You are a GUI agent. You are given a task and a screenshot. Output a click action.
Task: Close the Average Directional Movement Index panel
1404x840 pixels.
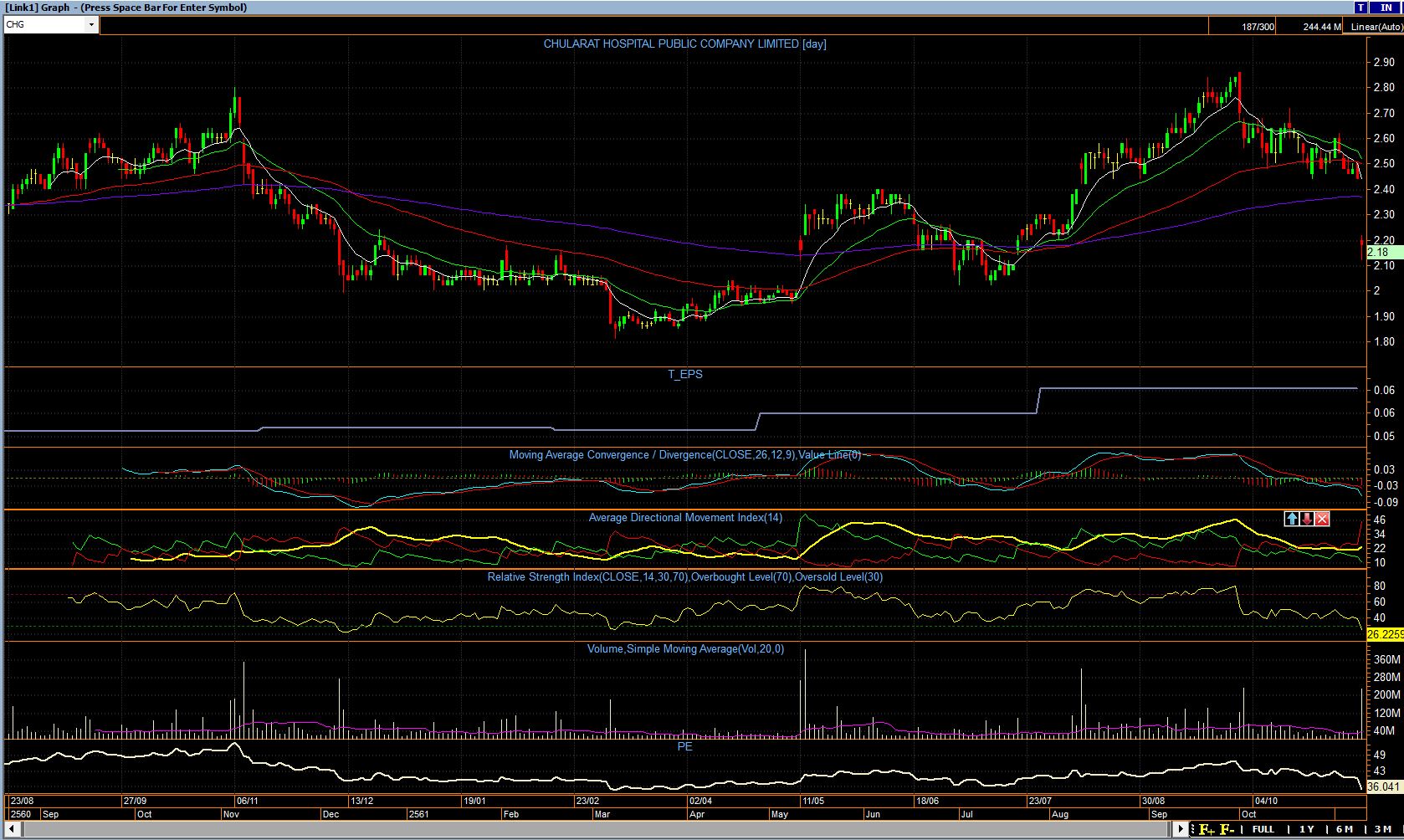click(1322, 520)
